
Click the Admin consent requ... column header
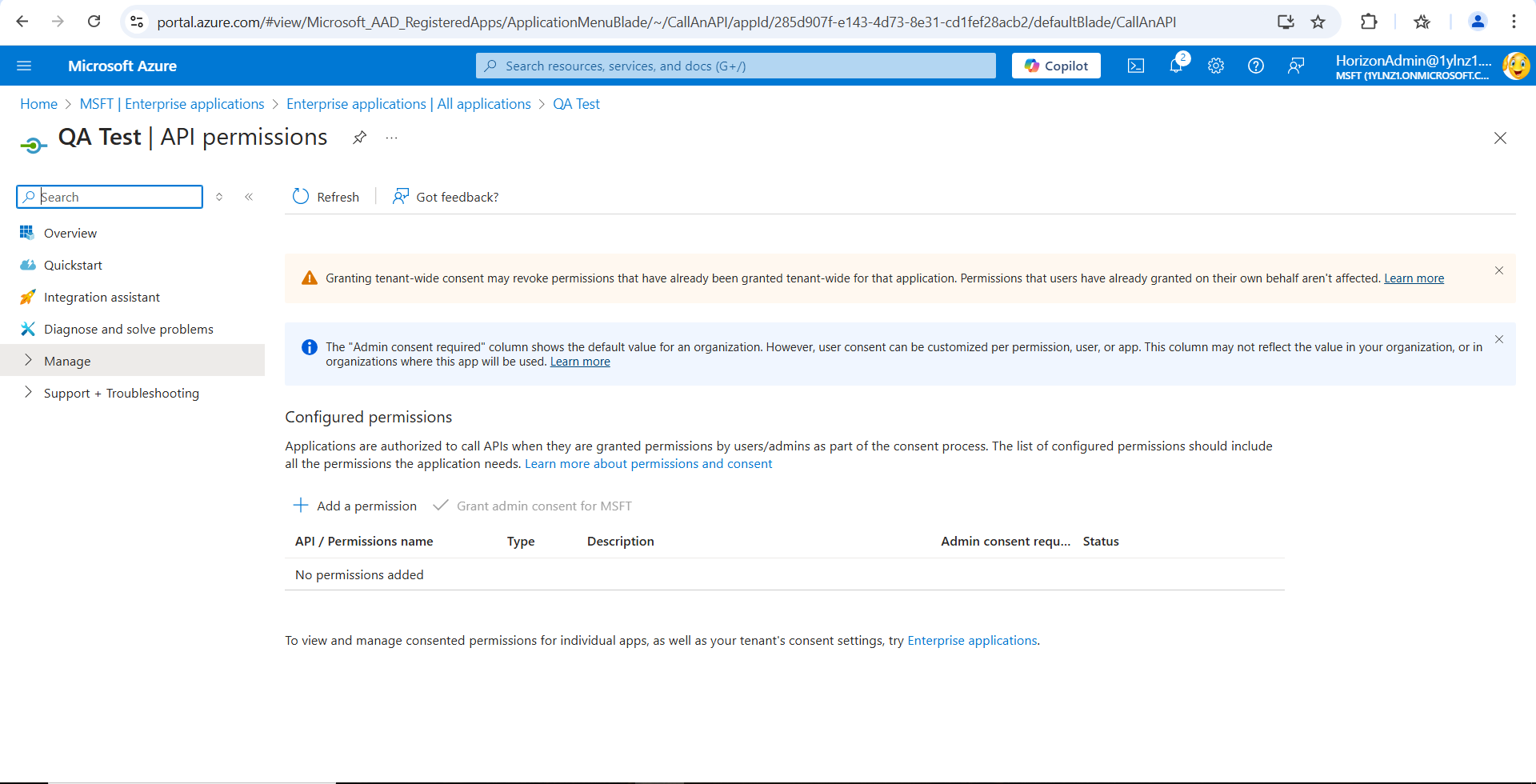pos(1006,542)
